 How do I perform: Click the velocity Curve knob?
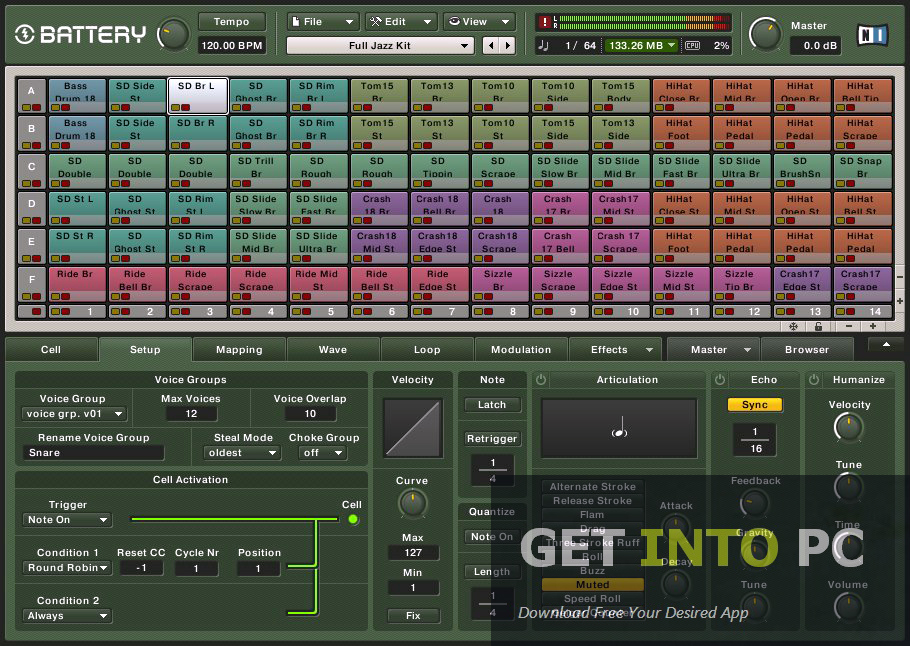413,503
